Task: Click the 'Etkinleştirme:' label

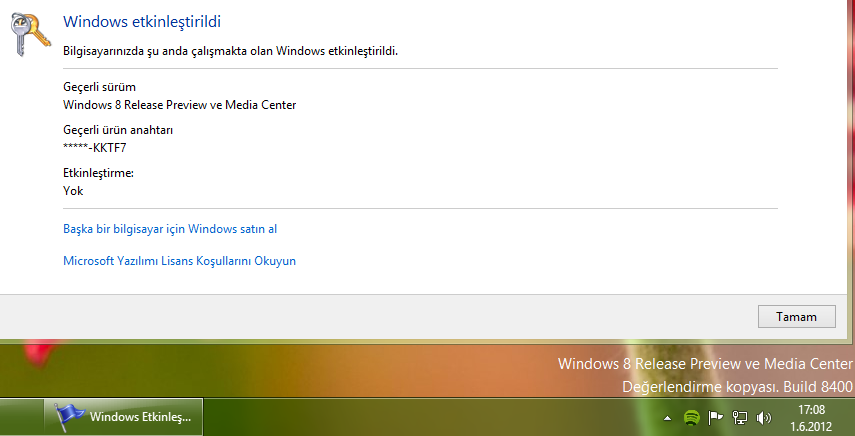Action: click(x=99, y=173)
